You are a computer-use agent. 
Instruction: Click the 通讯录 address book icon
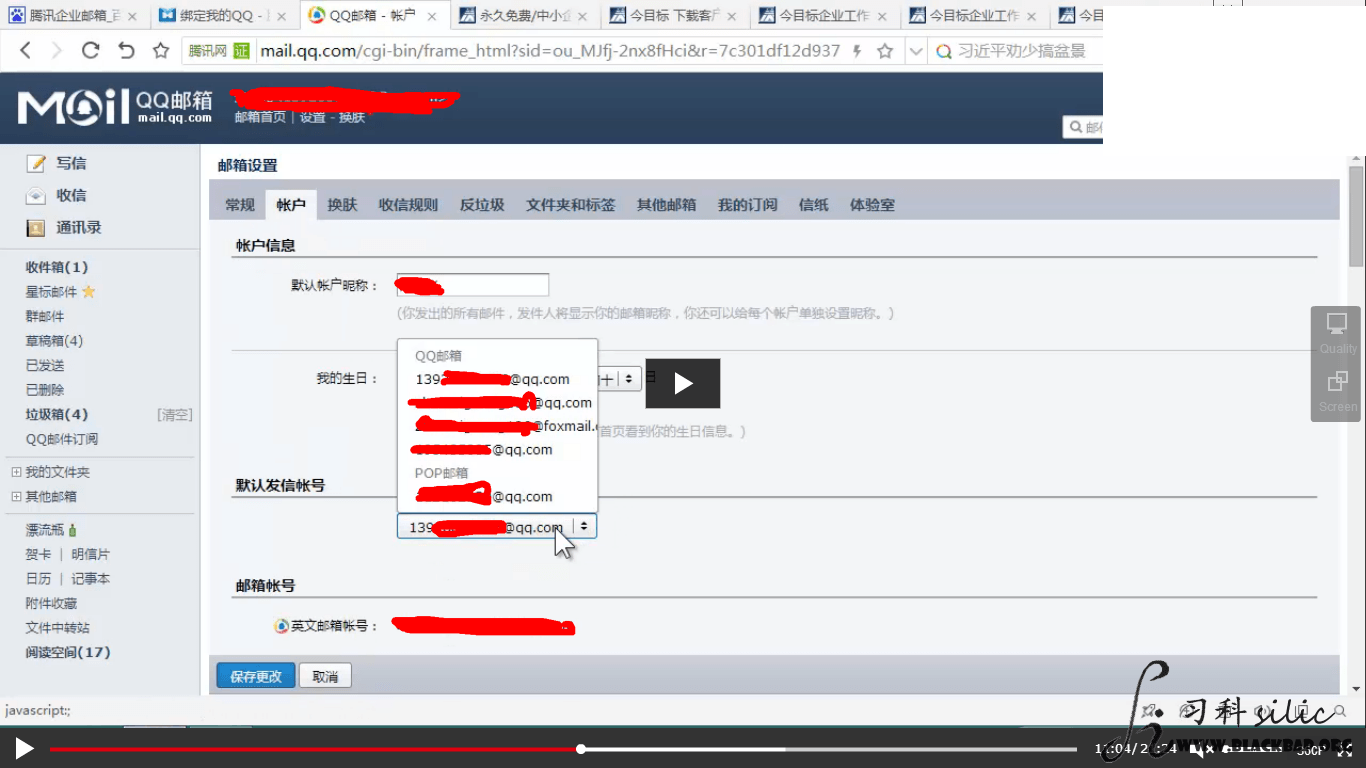[36, 228]
